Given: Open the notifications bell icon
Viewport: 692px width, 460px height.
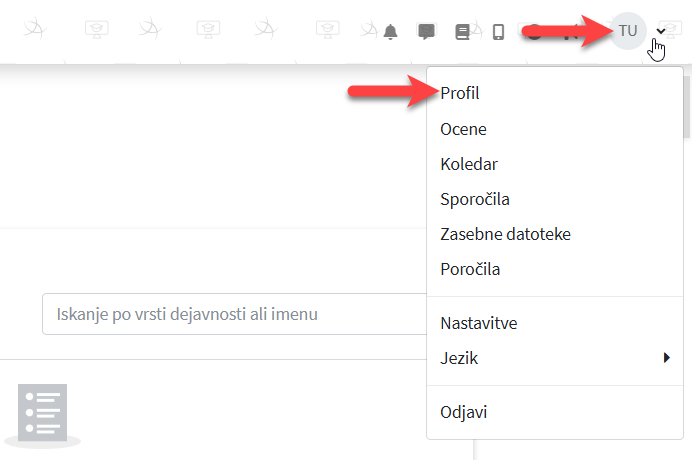Looking at the screenshot, I should [x=390, y=32].
